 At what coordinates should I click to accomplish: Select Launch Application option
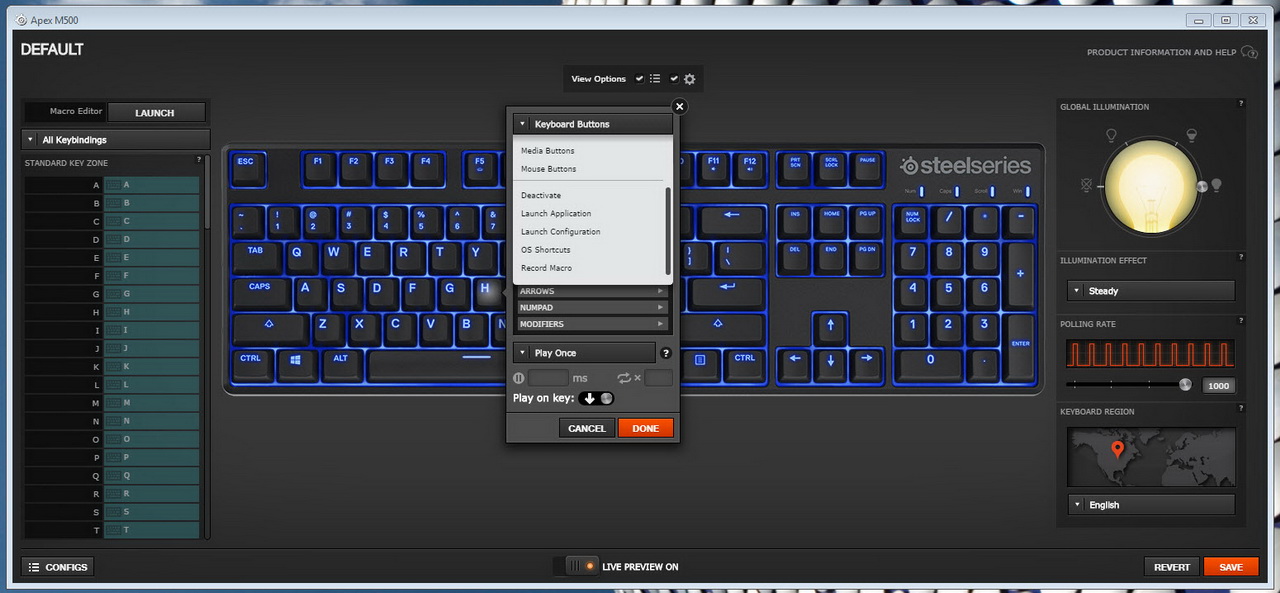[556, 214]
